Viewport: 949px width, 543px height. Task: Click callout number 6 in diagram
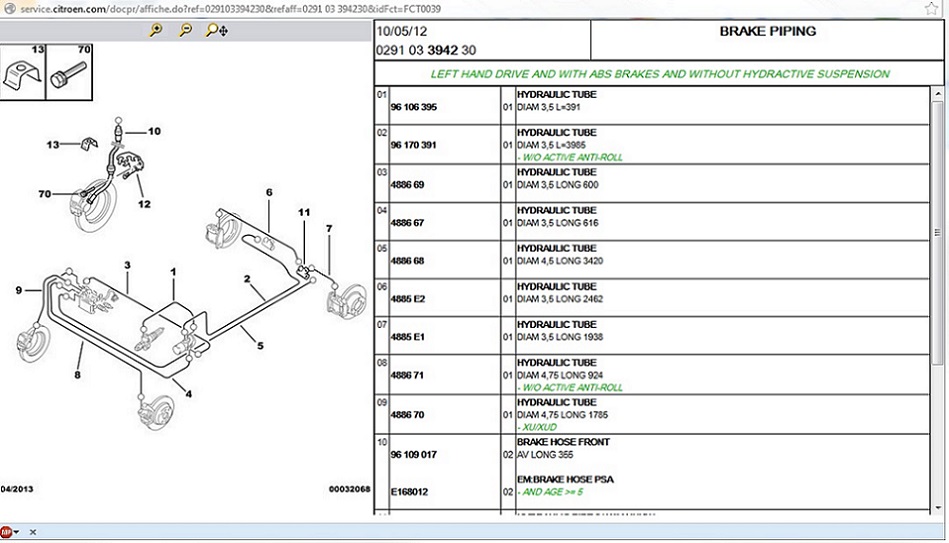point(269,192)
